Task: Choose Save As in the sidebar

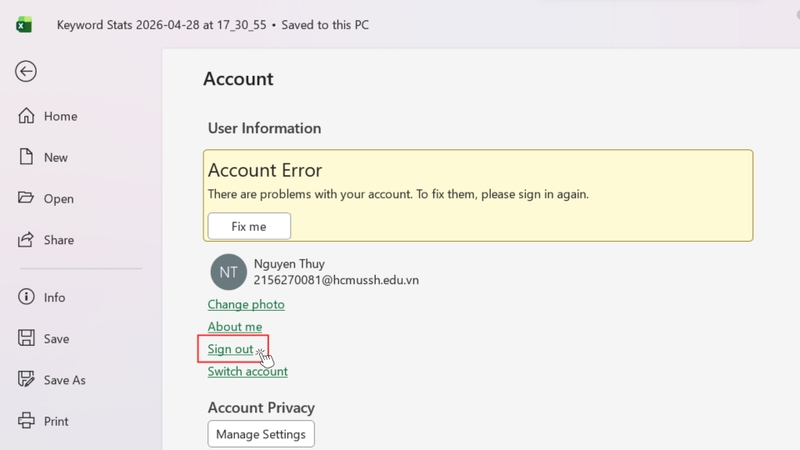Action: (x=64, y=380)
